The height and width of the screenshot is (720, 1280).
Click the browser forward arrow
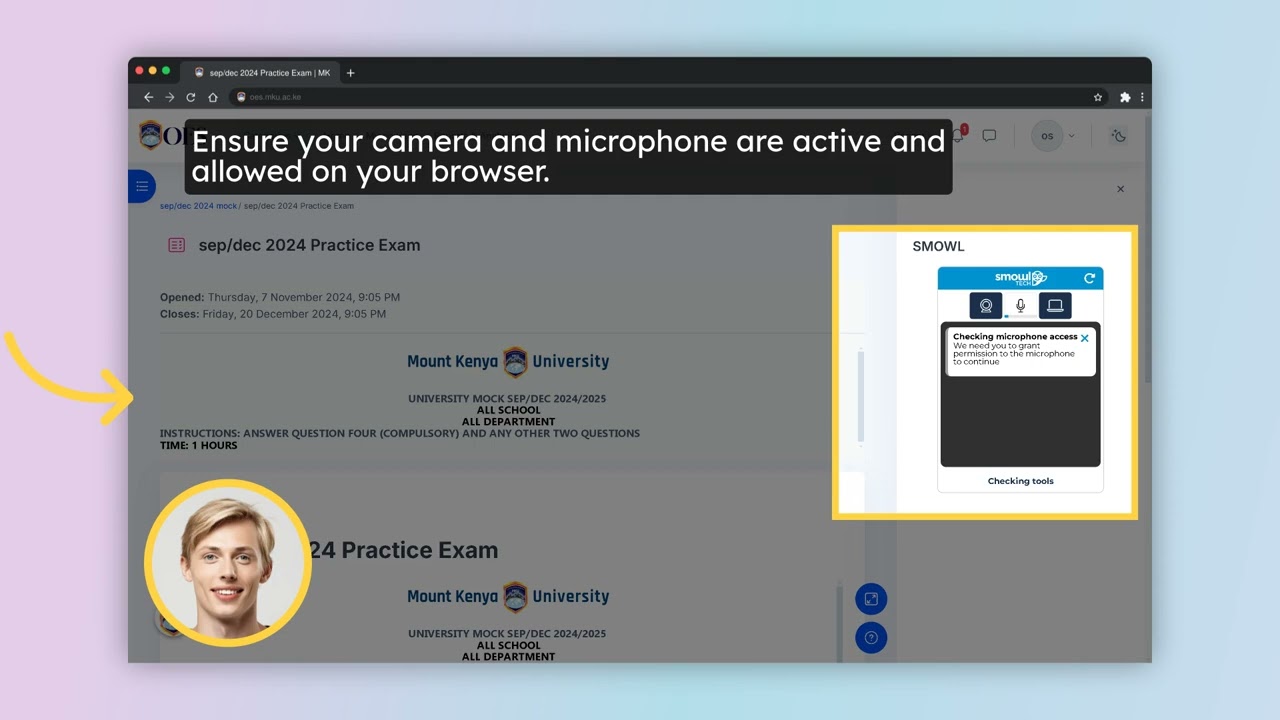click(x=169, y=97)
